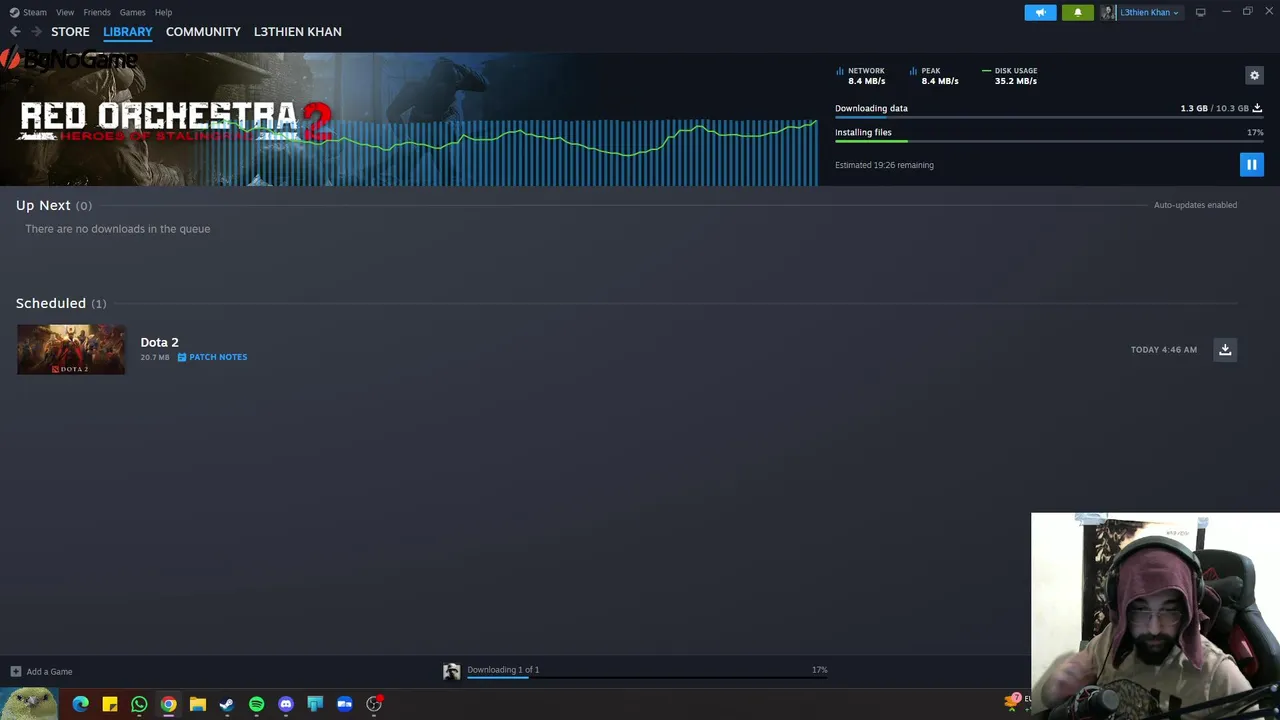Click the Installing files progress bar
This screenshot has width=1280, height=720.
tap(1049, 142)
